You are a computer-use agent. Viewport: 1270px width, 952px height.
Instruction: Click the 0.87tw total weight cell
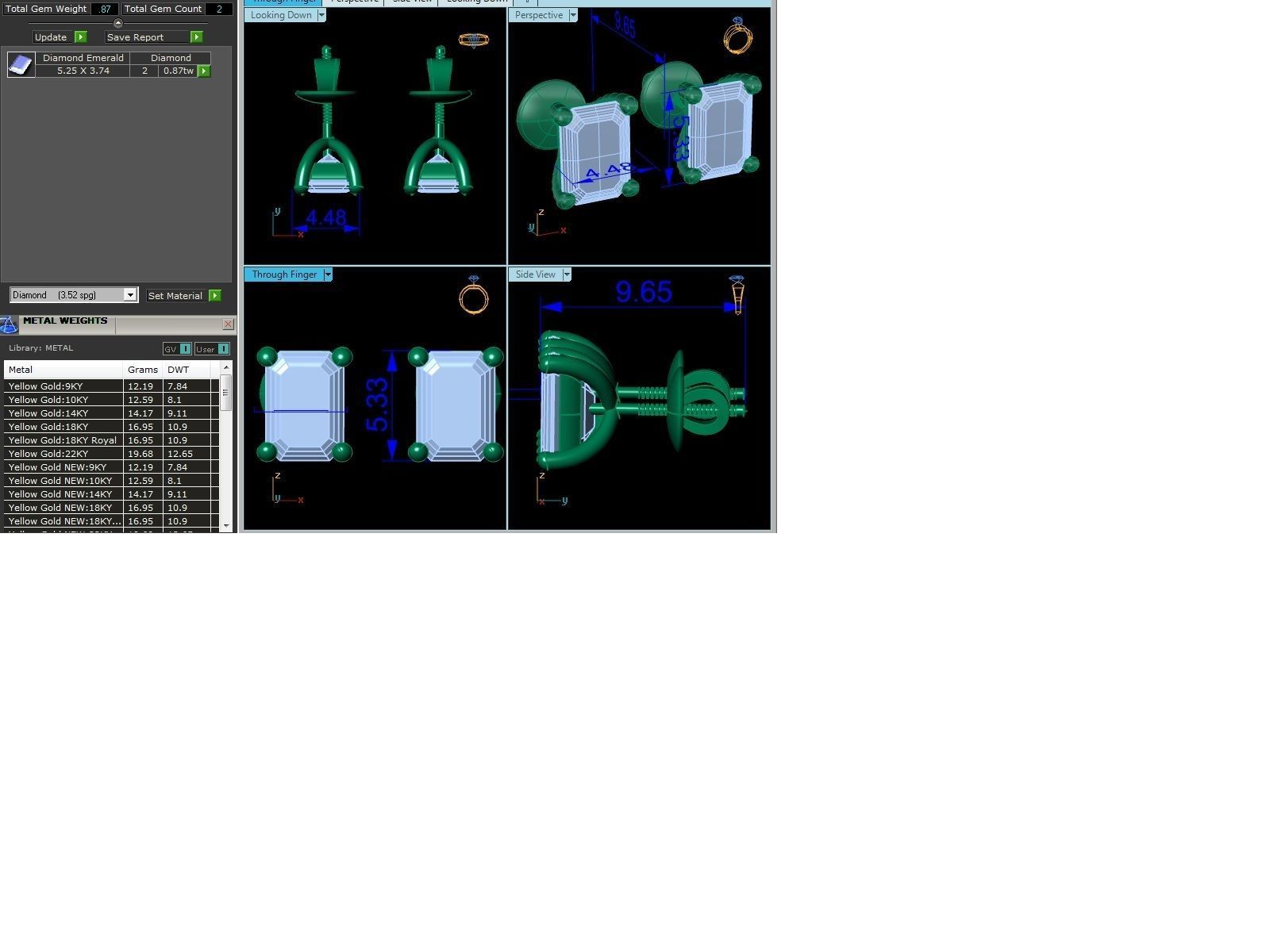tap(178, 71)
